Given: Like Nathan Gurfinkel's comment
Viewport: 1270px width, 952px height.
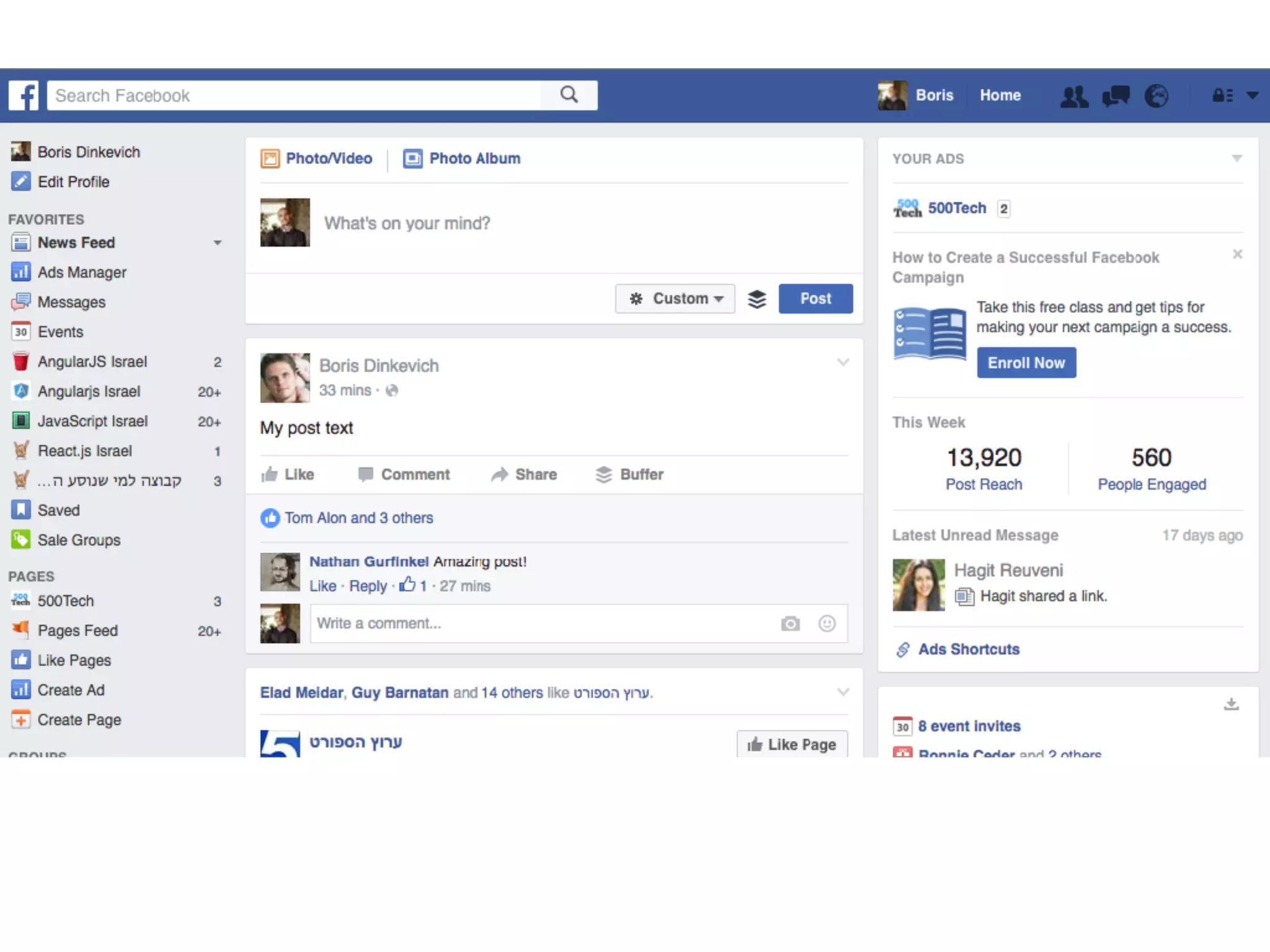Looking at the screenshot, I should tap(322, 586).
